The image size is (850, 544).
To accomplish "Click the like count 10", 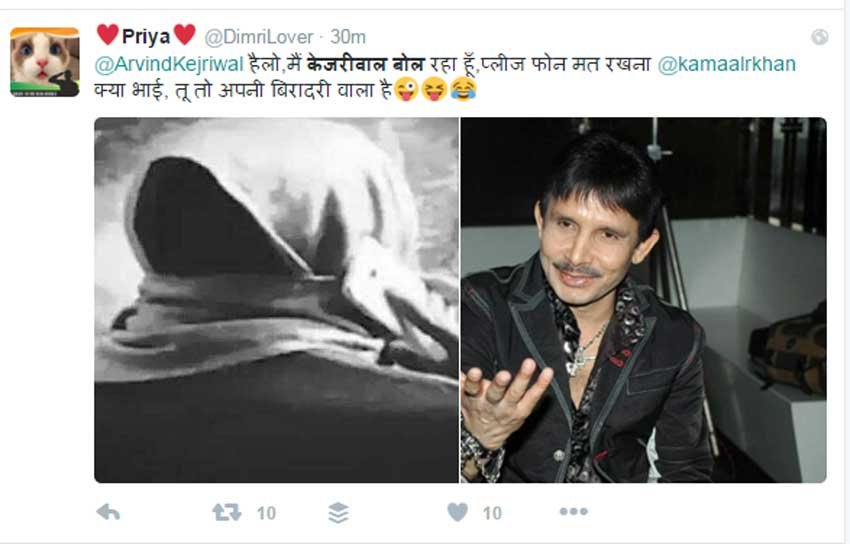I will click(x=492, y=513).
